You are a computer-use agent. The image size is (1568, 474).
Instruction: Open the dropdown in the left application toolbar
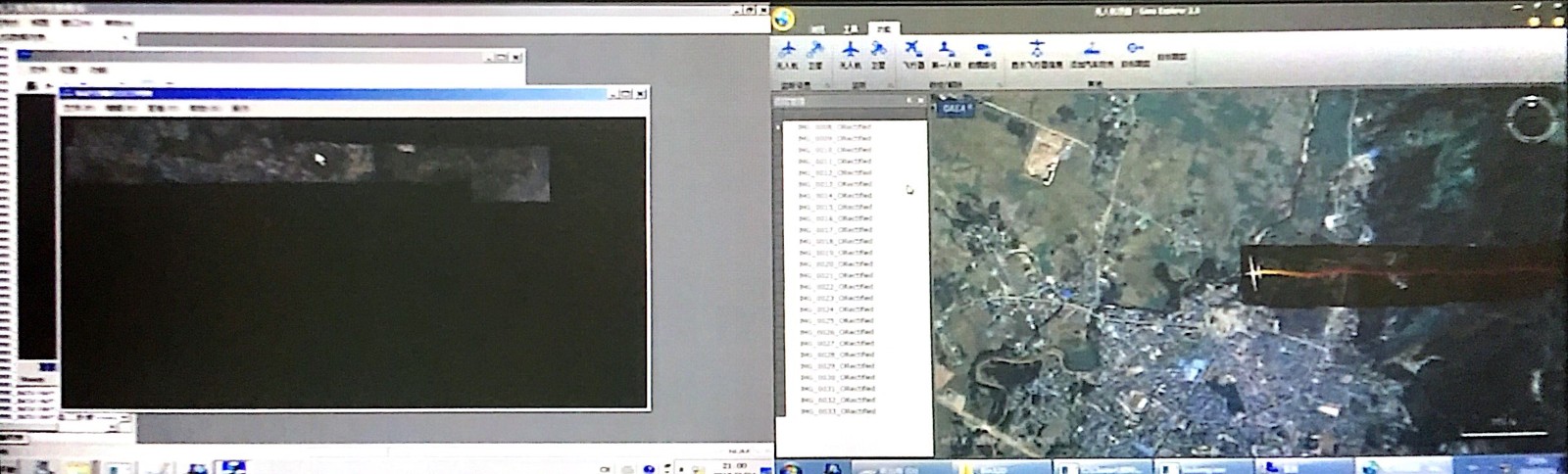coord(124,37)
